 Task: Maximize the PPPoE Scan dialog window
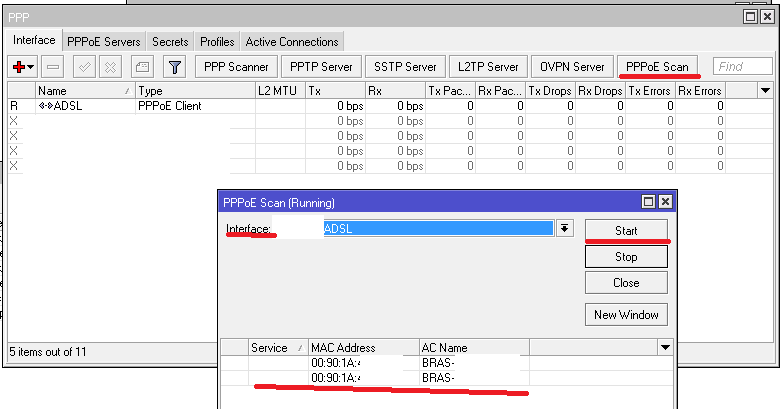click(648, 202)
